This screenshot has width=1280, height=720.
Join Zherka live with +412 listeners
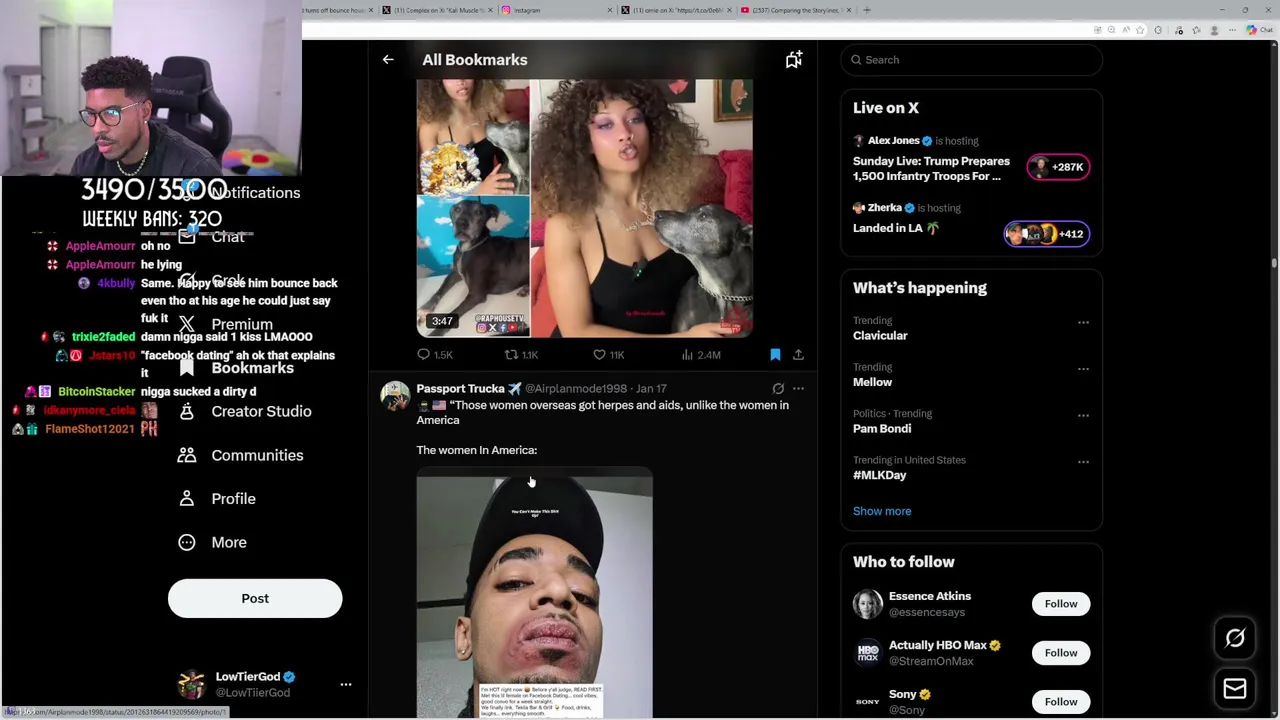pyautogui.click(x=1046, y=234)
